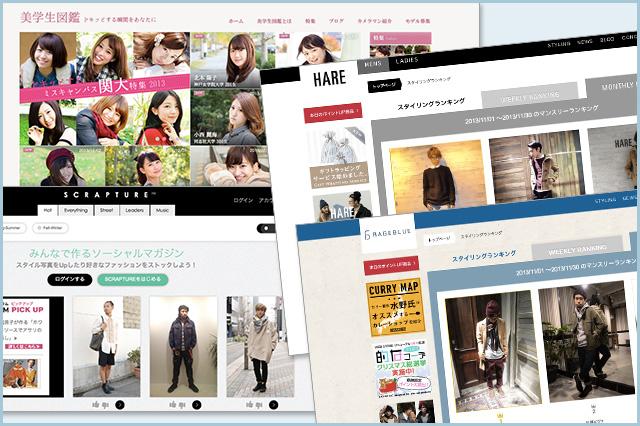
Task: Open black sweater ranking photo on HARE
Action: (438, 177)
